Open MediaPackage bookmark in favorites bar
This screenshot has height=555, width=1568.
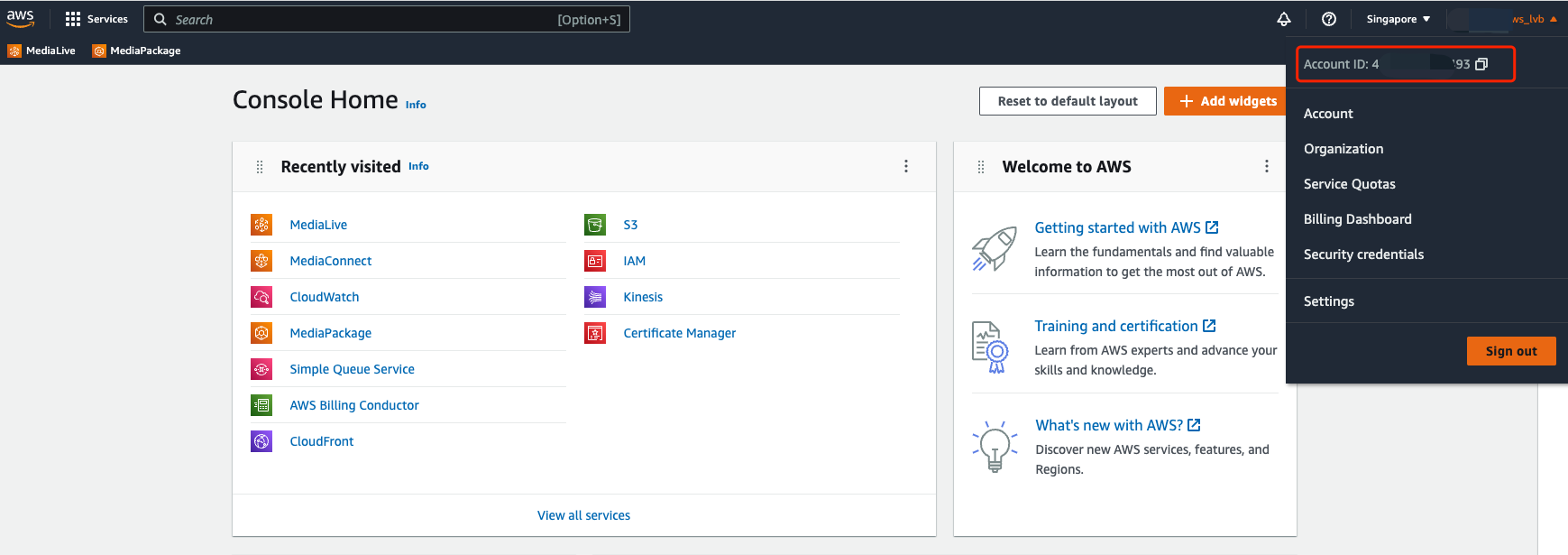[x=137, y=51]
